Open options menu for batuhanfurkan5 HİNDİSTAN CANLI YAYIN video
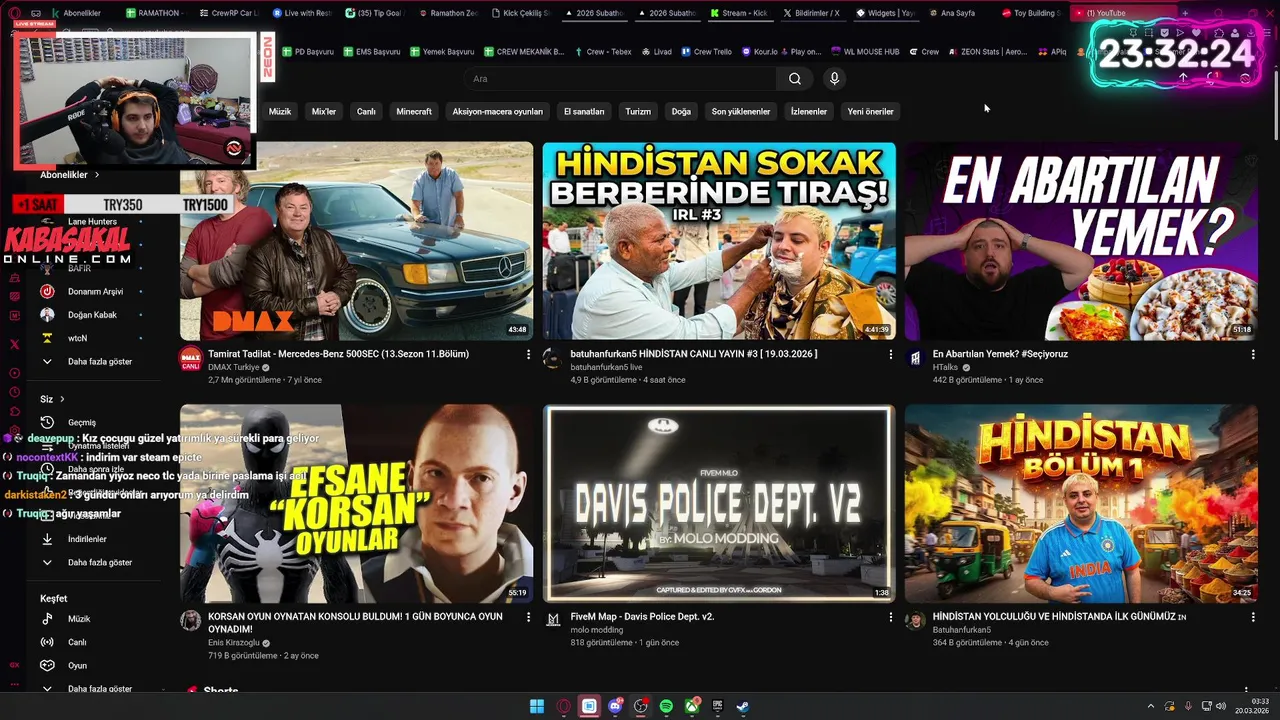1280x720 pixels. point(890,354)
